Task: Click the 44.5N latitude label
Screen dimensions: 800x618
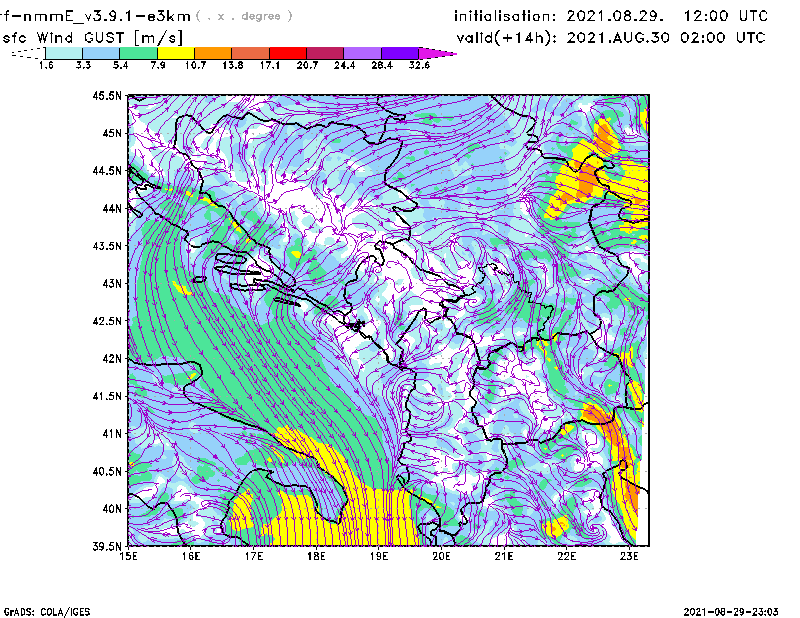Action: coord(107,170)
